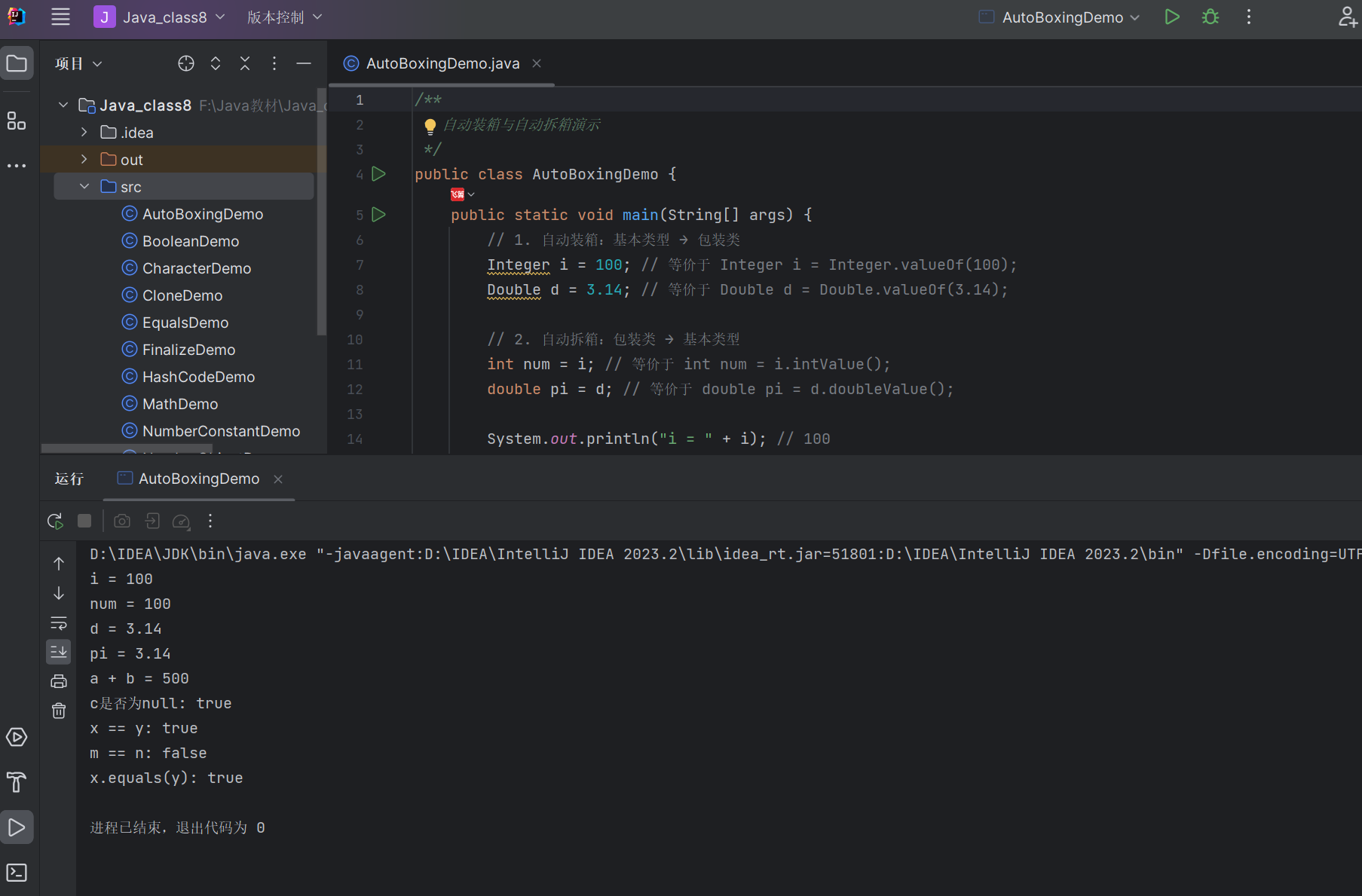Click the Print icon beside the console output
This screenshot has height=896, width=1362.
[59, 681]
